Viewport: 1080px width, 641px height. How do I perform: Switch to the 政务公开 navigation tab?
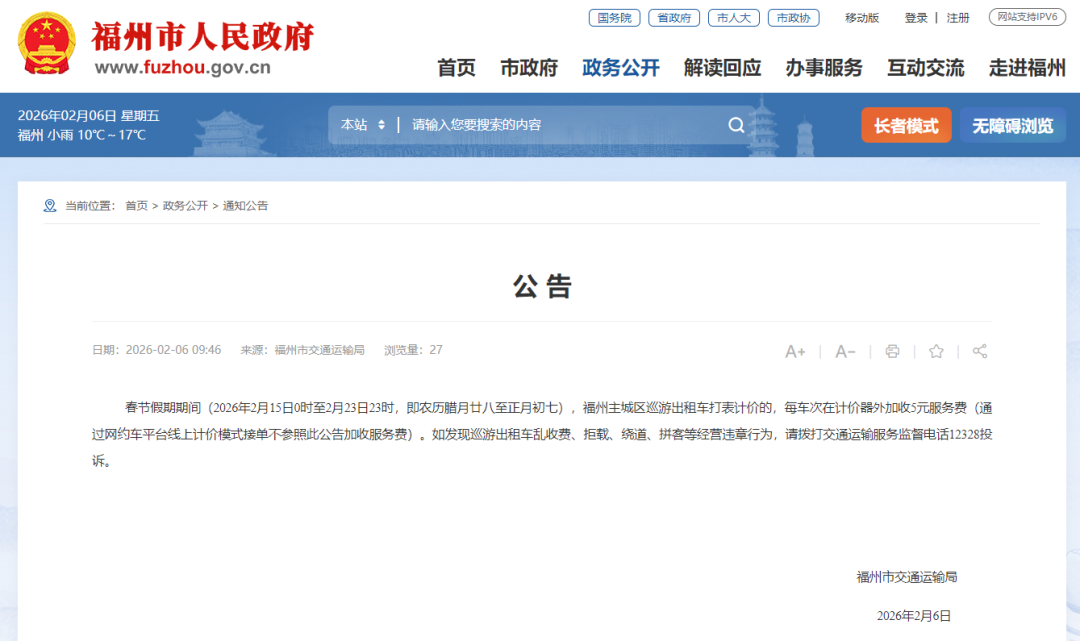click(x=620, y=68)
